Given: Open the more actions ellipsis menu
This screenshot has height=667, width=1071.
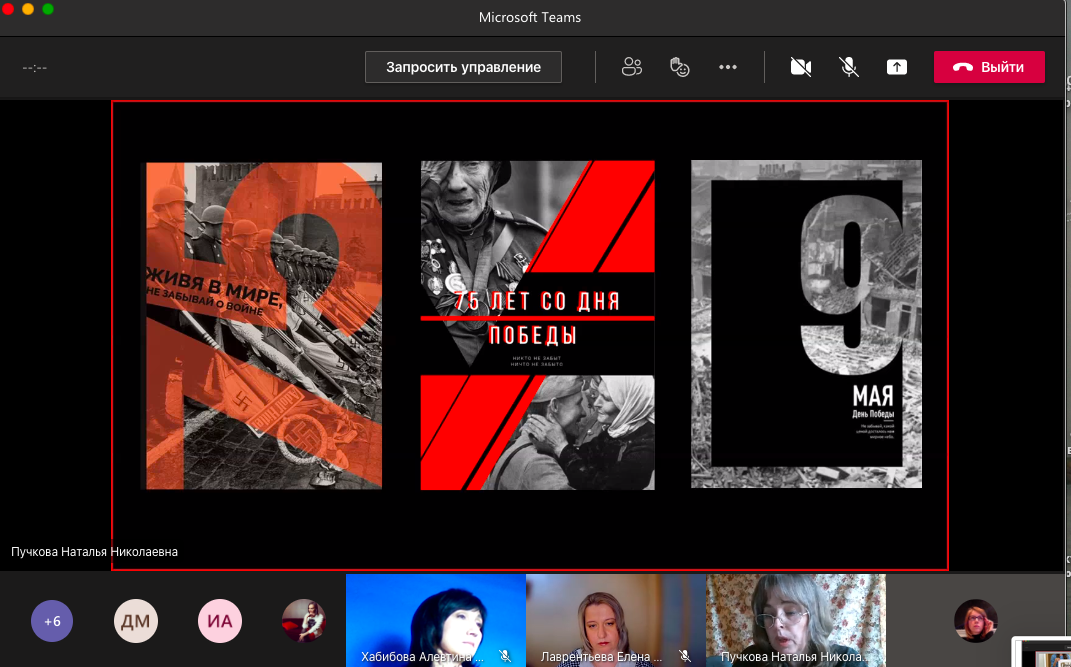Looking at the screenshot, I should coord(728,67).
